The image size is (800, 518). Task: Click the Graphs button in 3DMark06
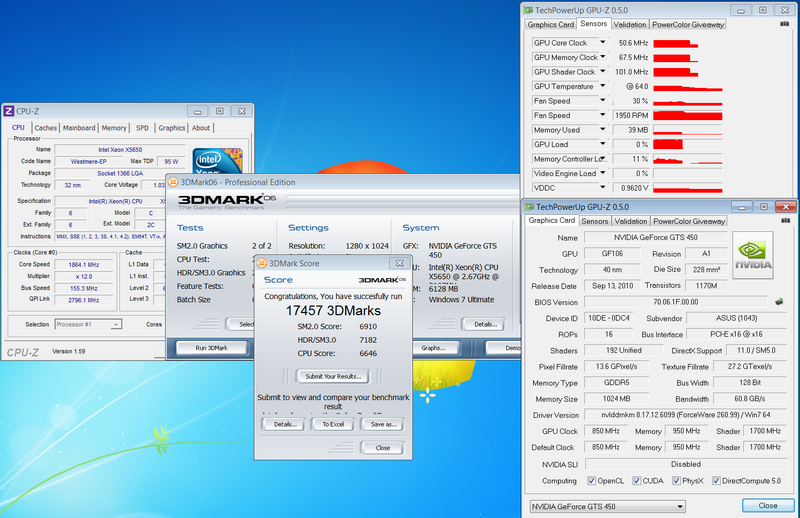434,348
